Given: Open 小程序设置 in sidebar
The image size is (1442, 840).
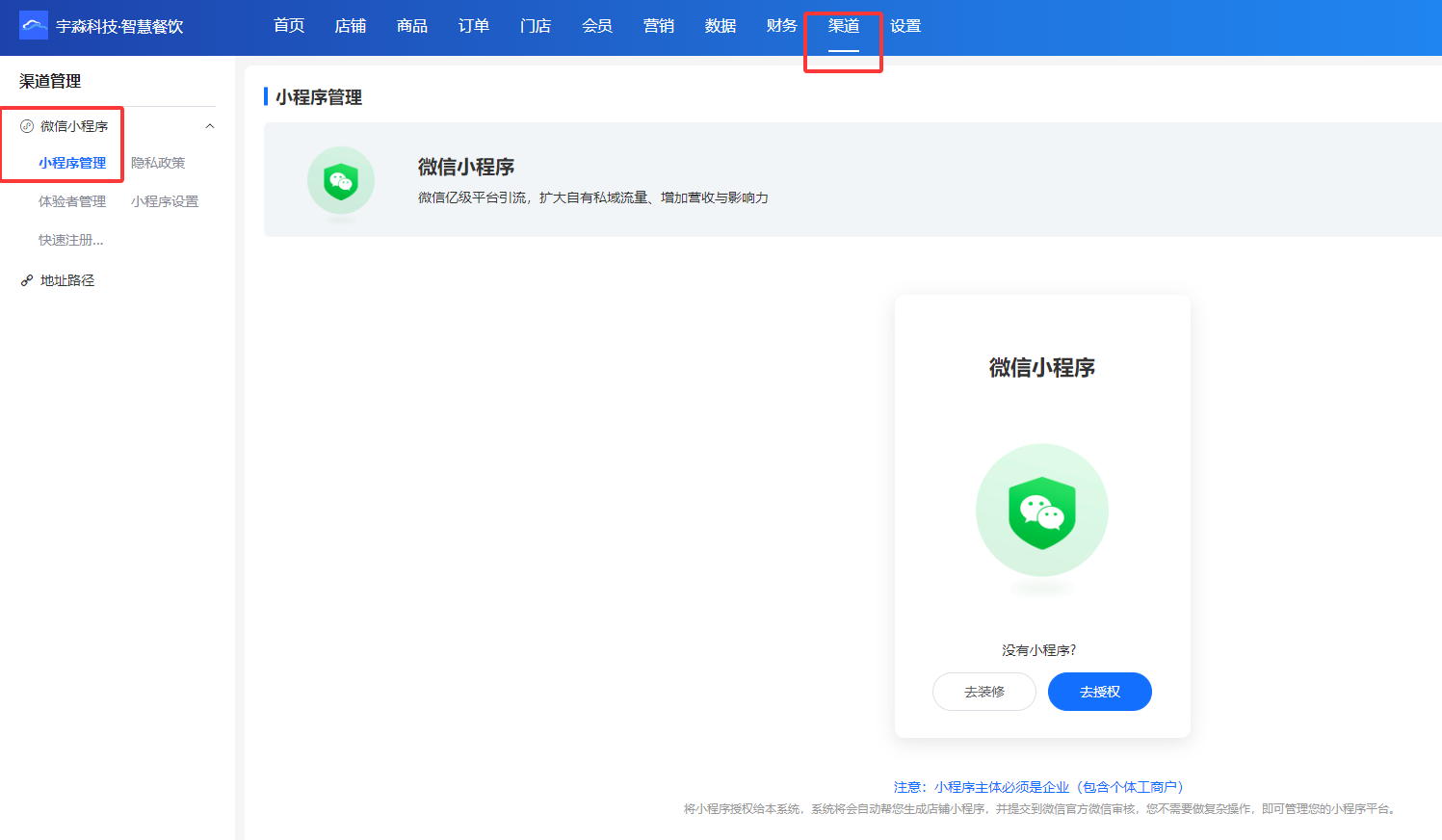Looking at the screenshot, I should [165, 201].
